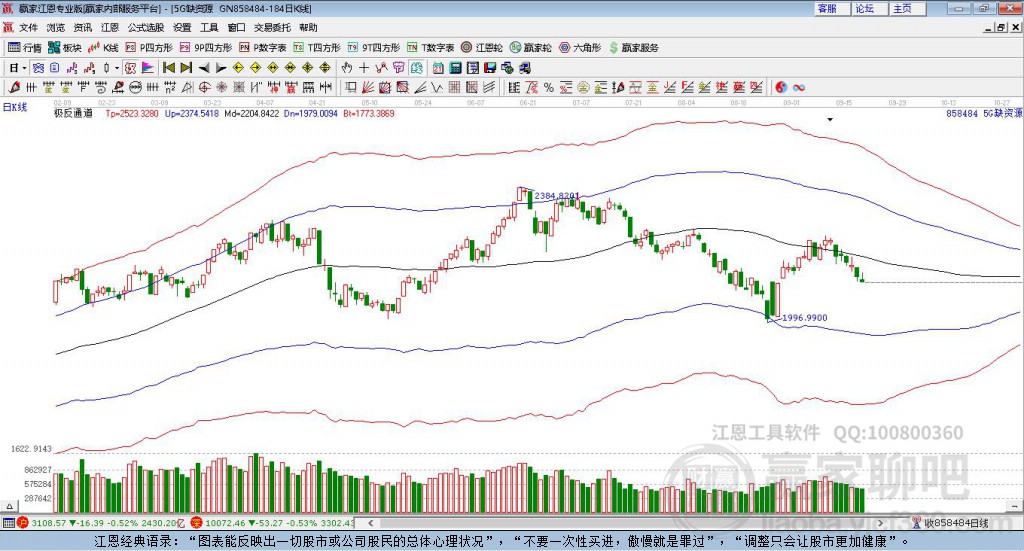The image size is (1024, 551).
Task: Click the red floppy disk save icon
Action: 490,68
